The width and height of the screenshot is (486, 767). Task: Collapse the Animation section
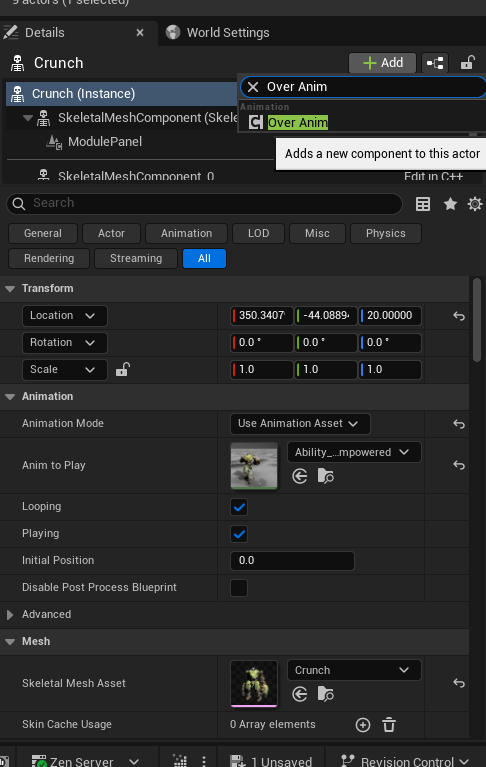click(x=10, y=397)
